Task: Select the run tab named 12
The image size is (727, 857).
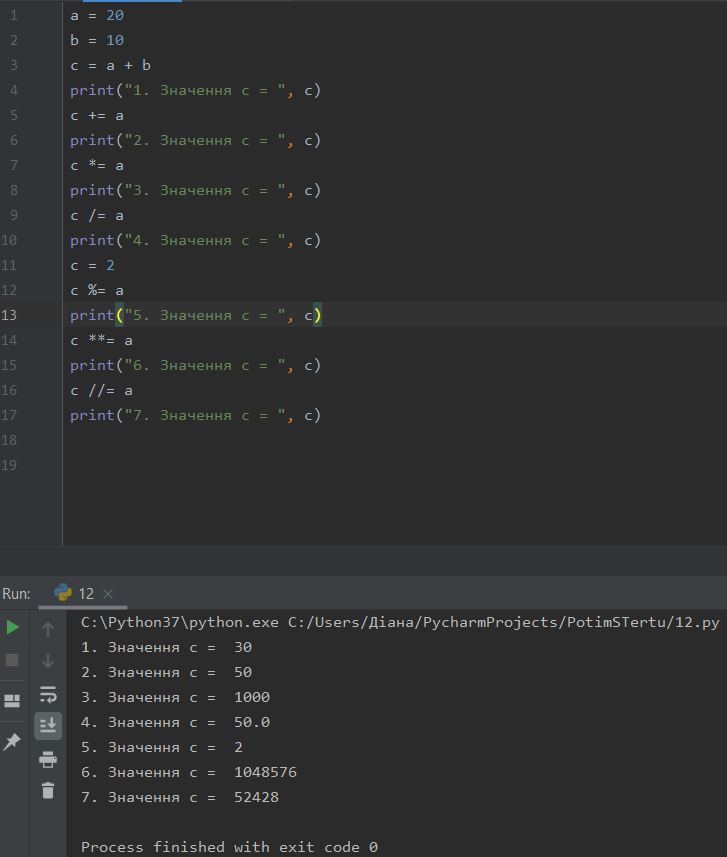Action: [x=86, y=593]
